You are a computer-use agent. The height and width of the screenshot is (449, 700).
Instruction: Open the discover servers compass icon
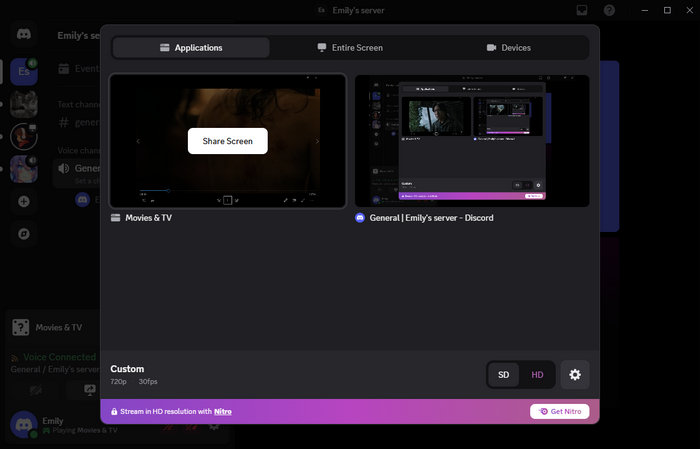(24, 234)
